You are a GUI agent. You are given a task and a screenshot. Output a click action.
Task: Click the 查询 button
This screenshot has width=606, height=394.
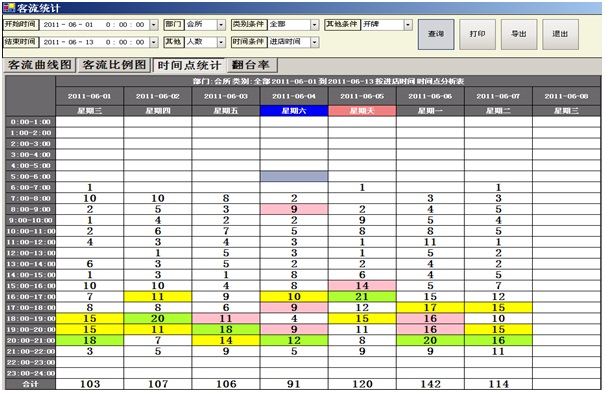coord(436,34)
